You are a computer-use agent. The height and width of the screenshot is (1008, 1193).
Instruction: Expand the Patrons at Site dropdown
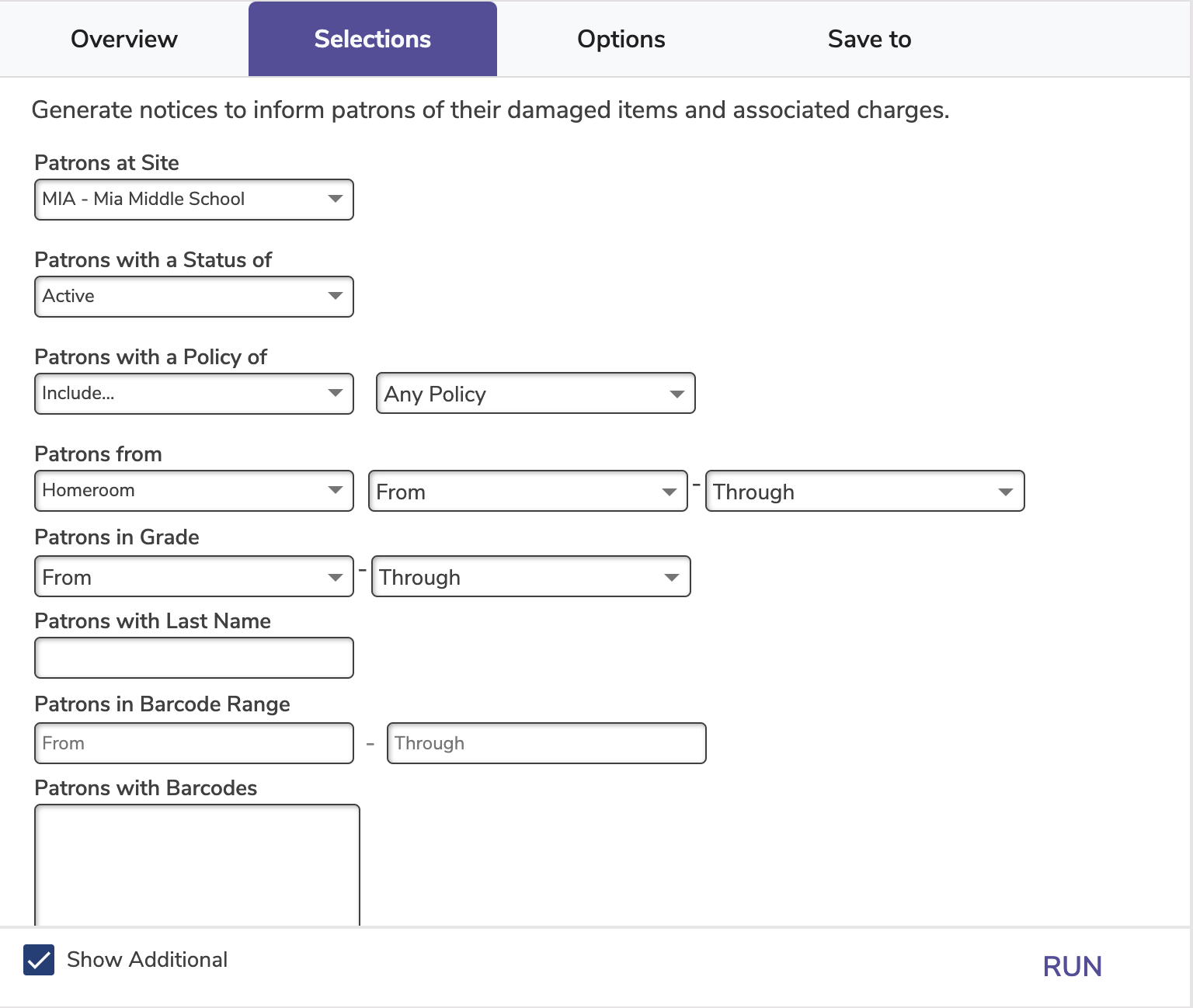[194, 200]
